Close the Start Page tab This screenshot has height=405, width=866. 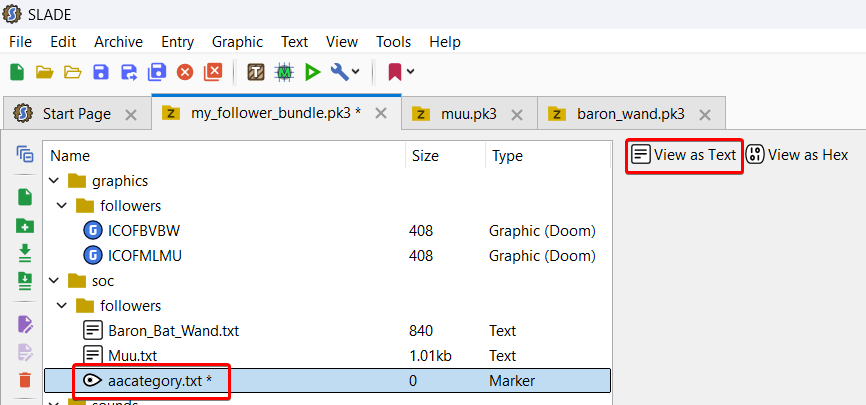(131, 115)
